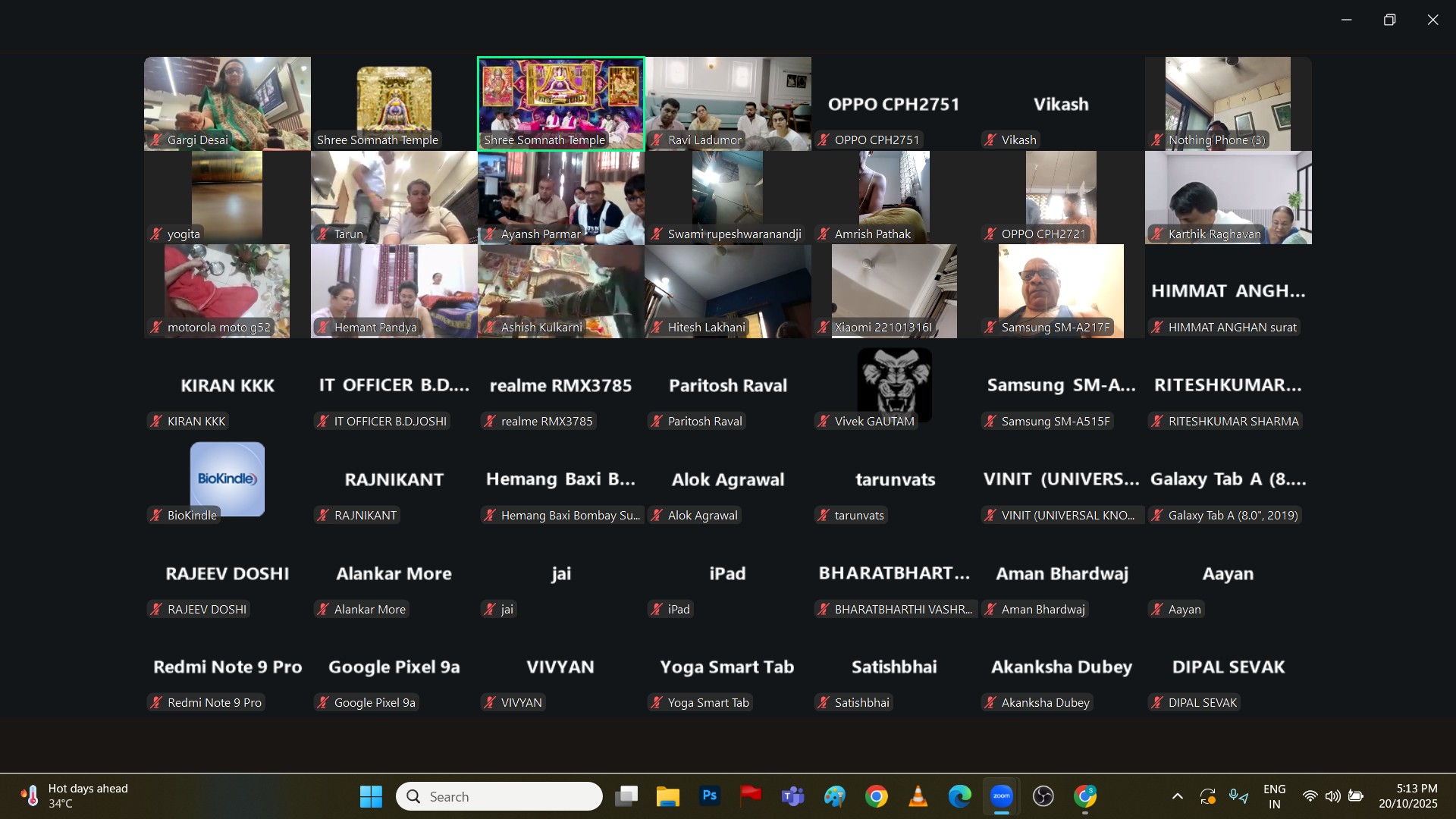Open File Explorer folder icon
This screenshot has height=819, width=1456.
[x=668, y=796]
